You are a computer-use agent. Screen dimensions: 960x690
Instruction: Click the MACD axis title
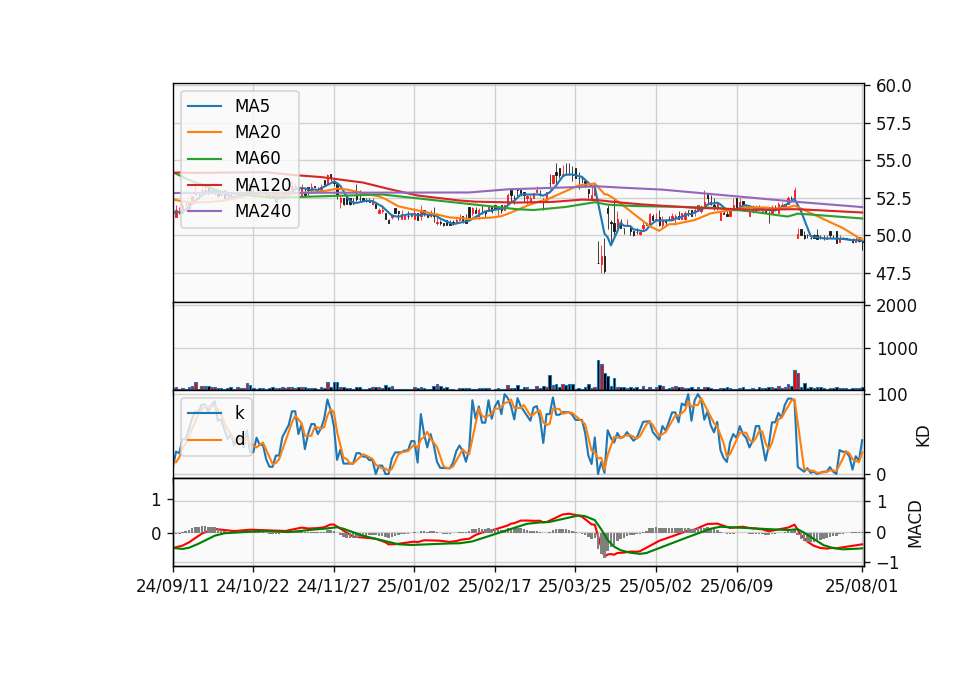point(915,524)
